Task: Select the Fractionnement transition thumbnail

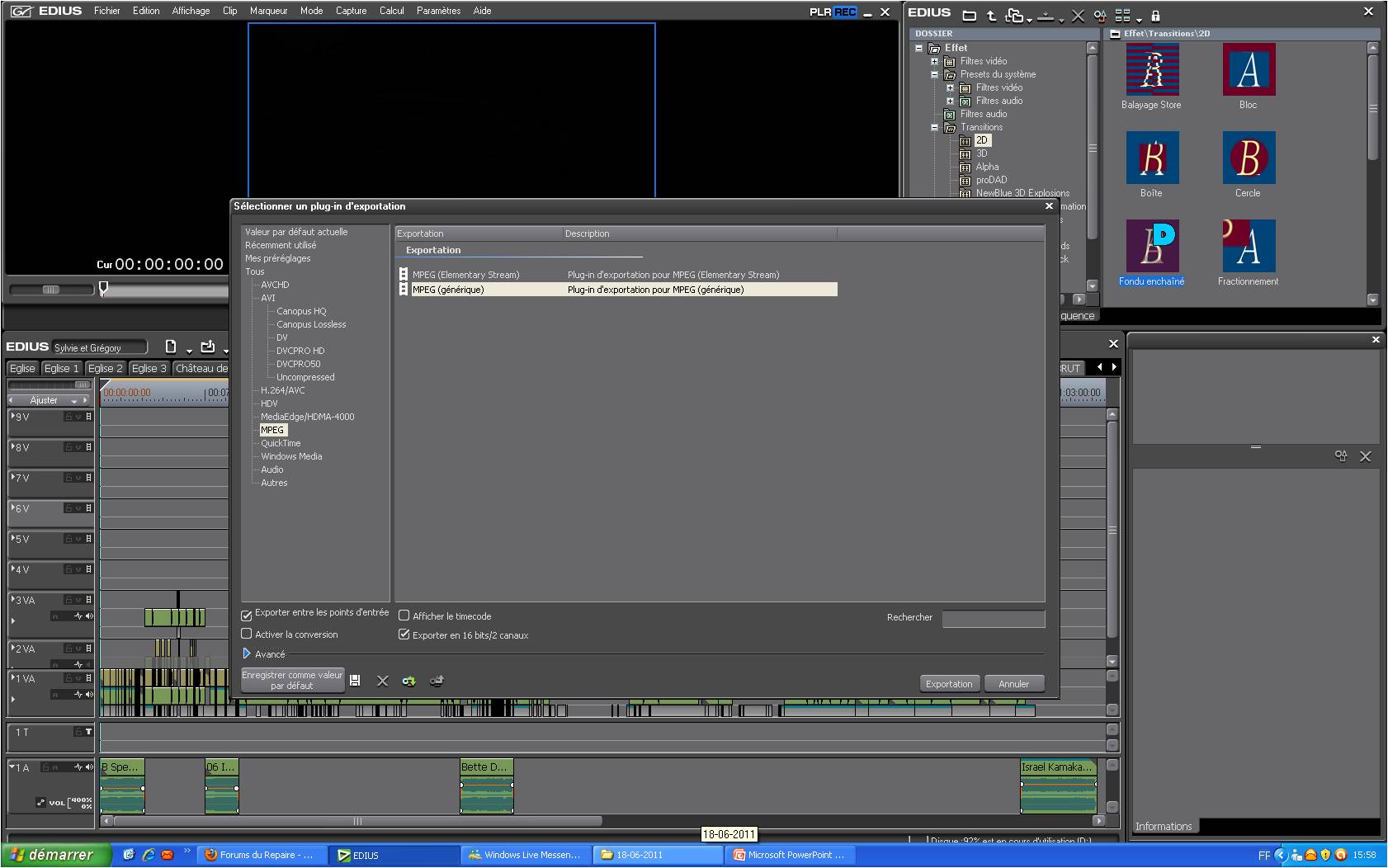Action: (1249, 246)
